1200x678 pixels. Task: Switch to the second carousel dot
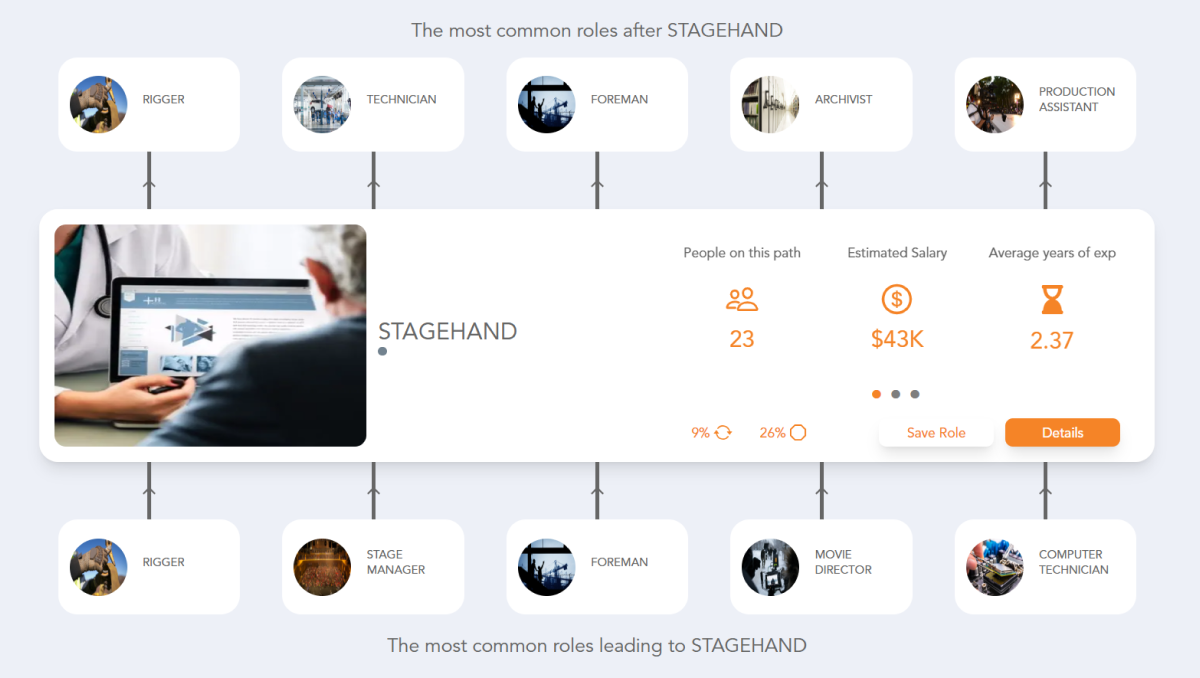click(x=896, y=394)
